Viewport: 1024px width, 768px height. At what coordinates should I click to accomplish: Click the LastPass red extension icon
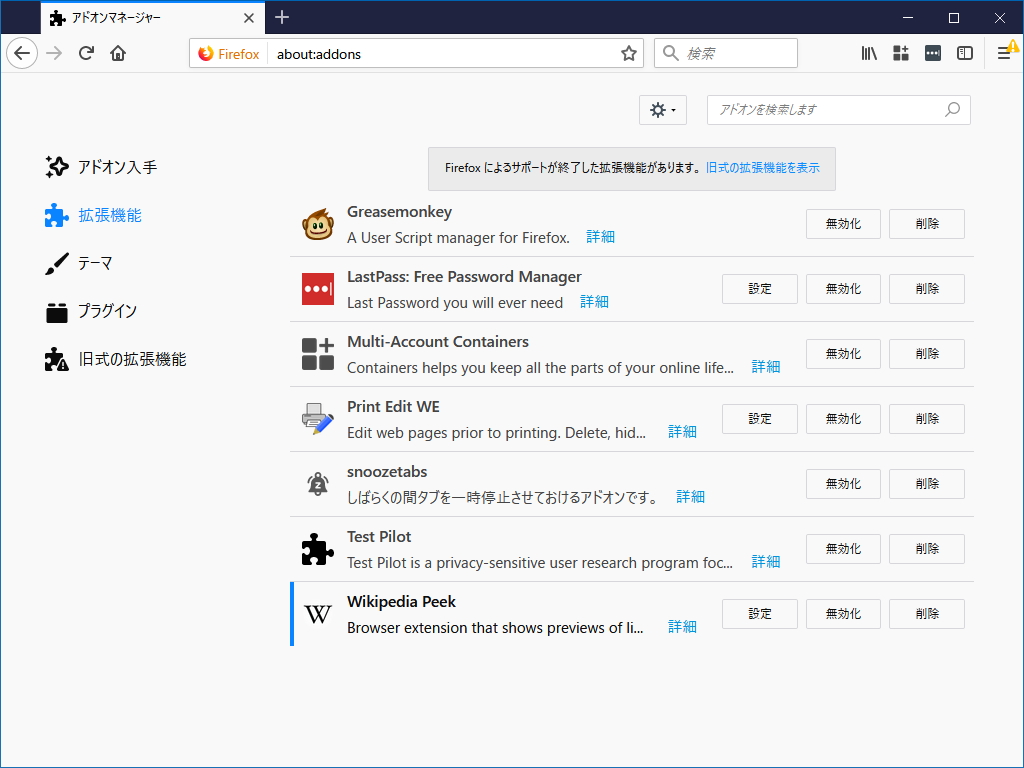(318, 289)
